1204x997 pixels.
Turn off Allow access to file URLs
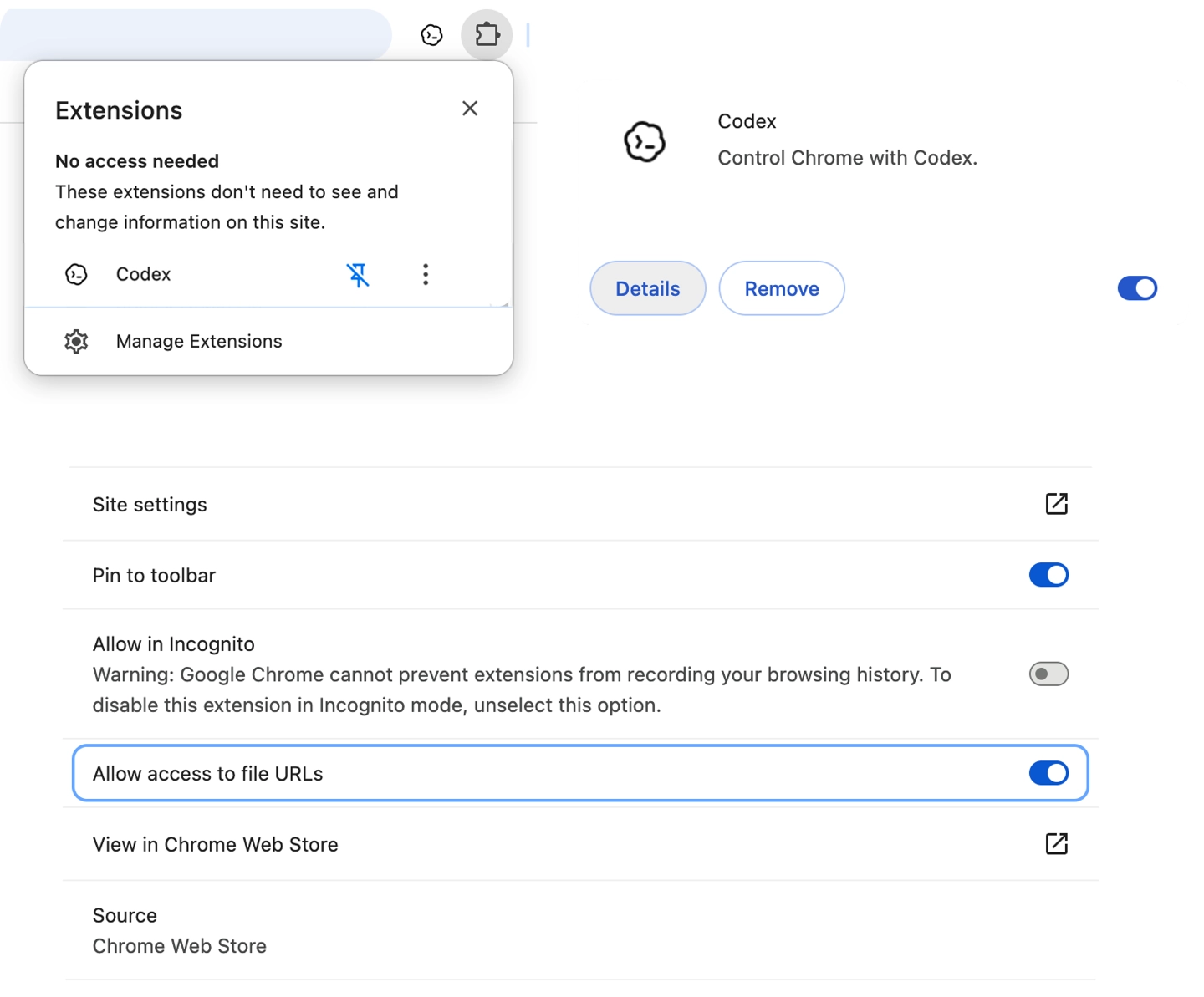[x=1048, y=773]
